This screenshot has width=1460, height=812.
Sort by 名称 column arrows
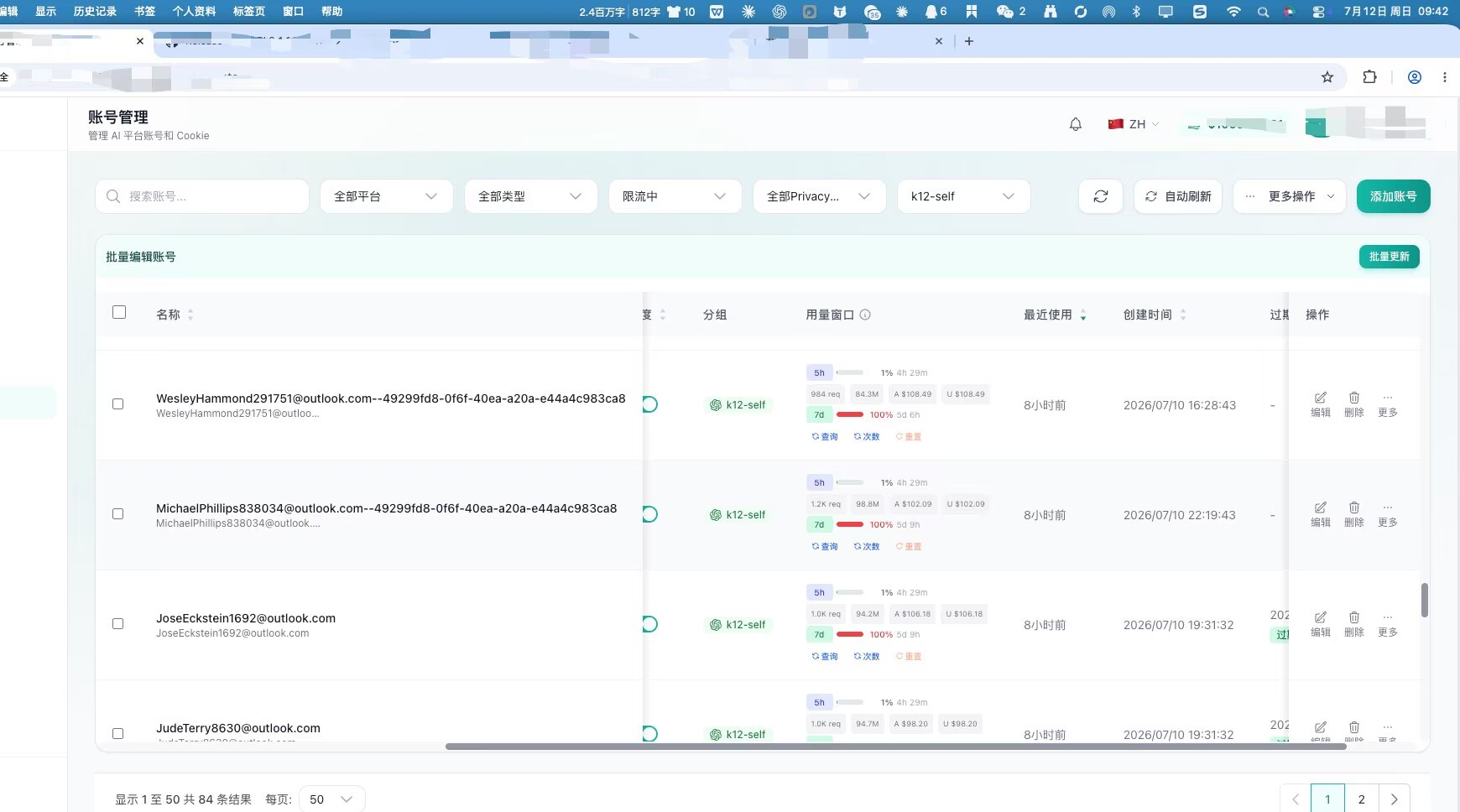pos(190,315)
